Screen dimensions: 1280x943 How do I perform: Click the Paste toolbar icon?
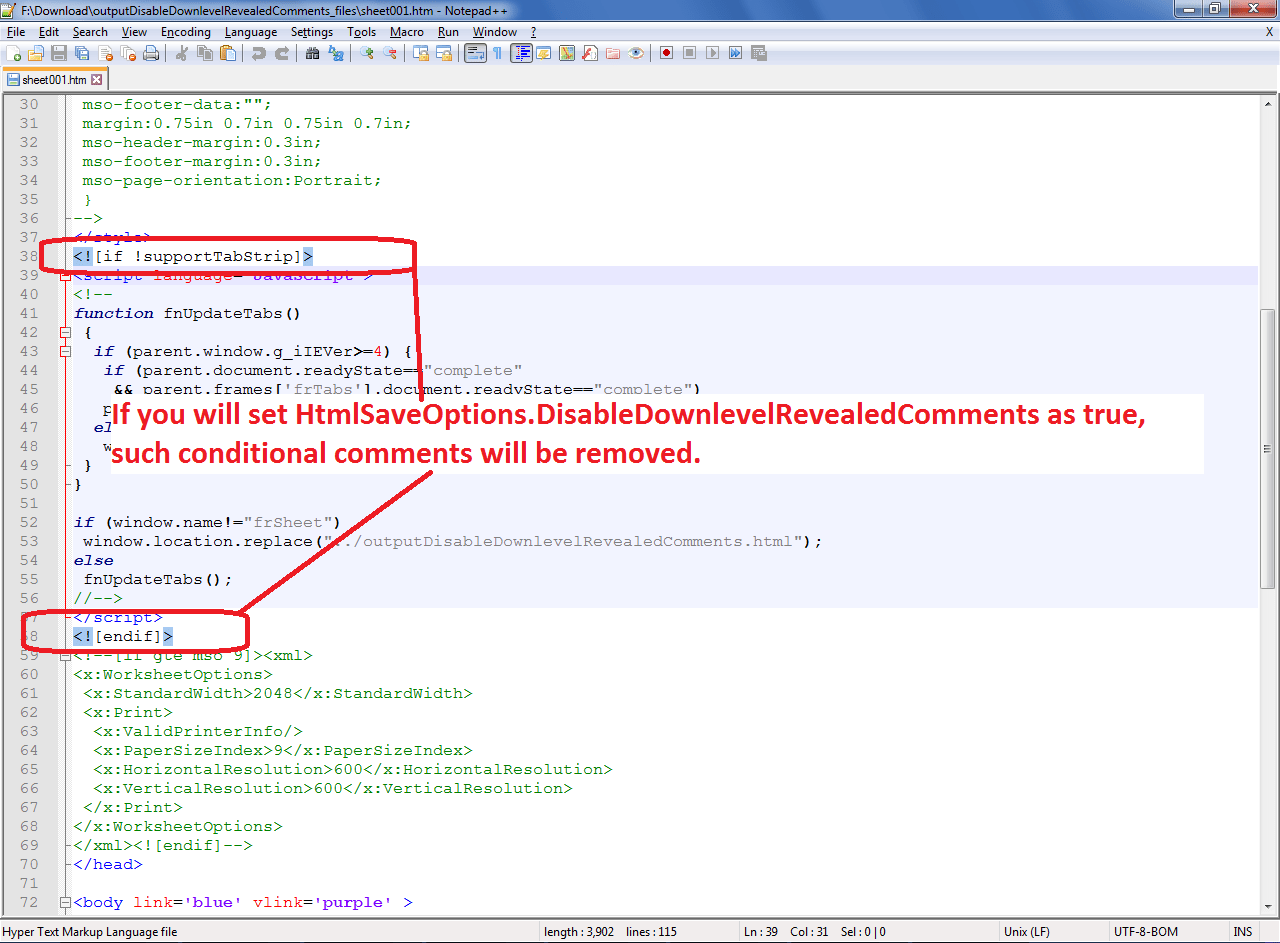pyautogui.click(x=227, y=53)
